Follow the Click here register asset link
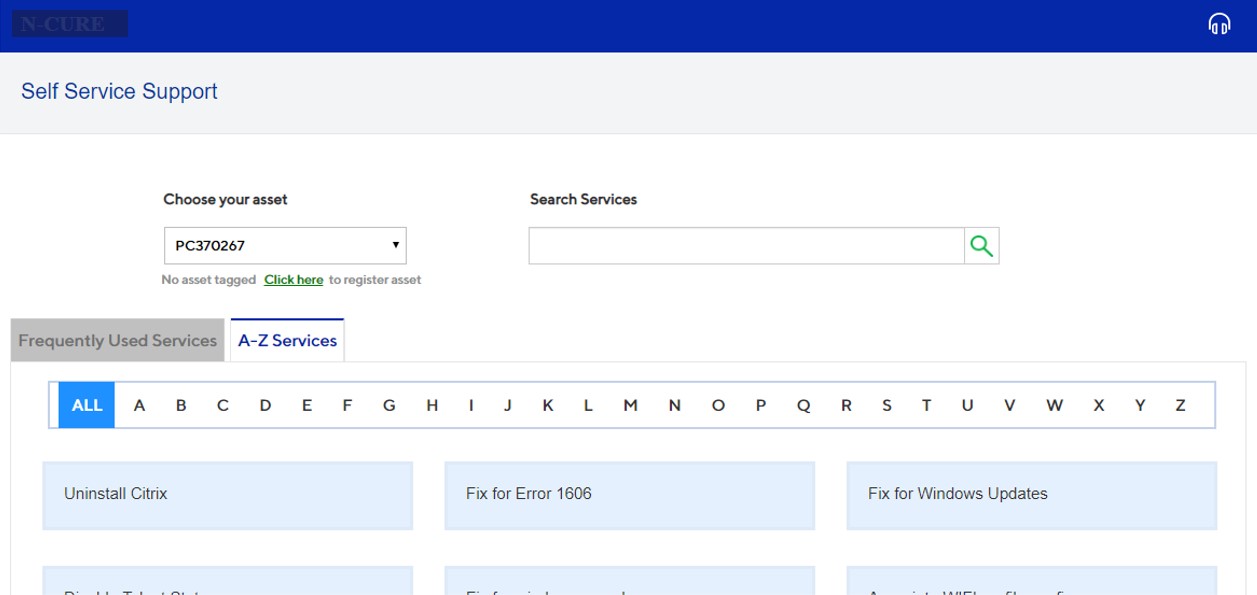 tap(293, 280)
